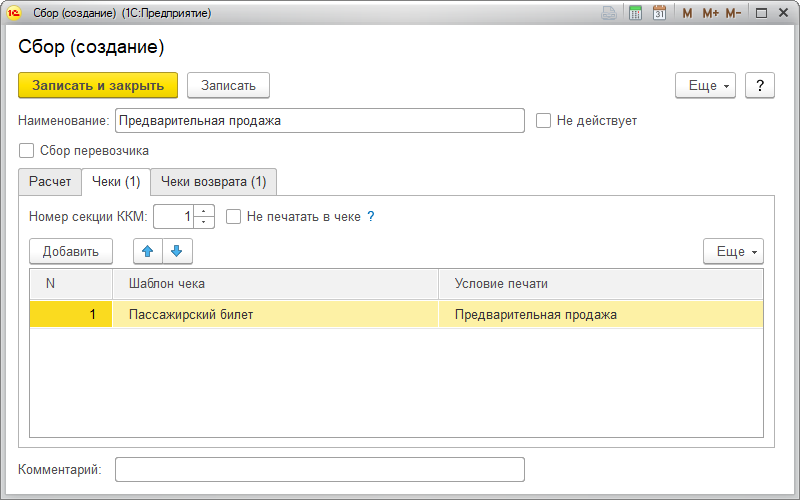The width and height of the screenshot is (800, 500).
Task: Toggle the 'Сбор перевозчика' checkbox
Action: pos(27,151)
